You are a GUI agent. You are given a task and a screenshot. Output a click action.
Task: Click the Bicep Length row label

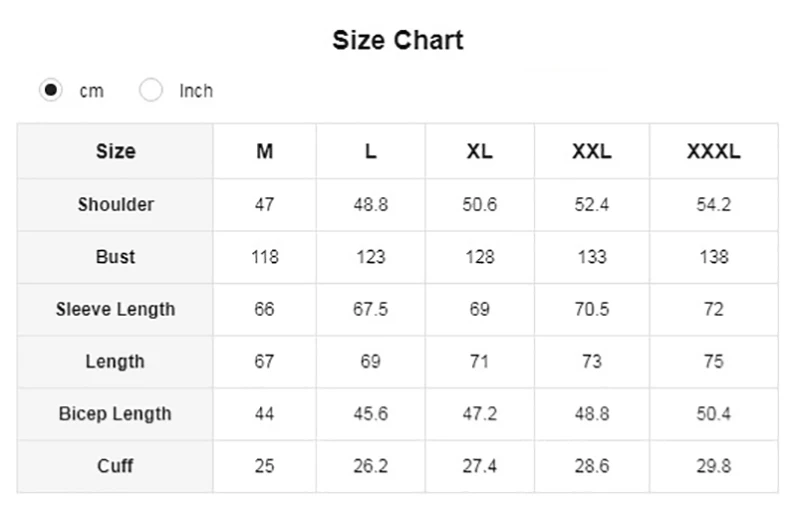115,414
